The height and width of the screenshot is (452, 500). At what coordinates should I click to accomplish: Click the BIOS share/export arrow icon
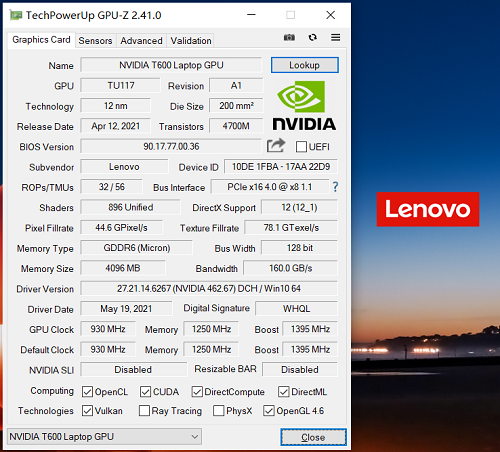(x=276, y=145)
